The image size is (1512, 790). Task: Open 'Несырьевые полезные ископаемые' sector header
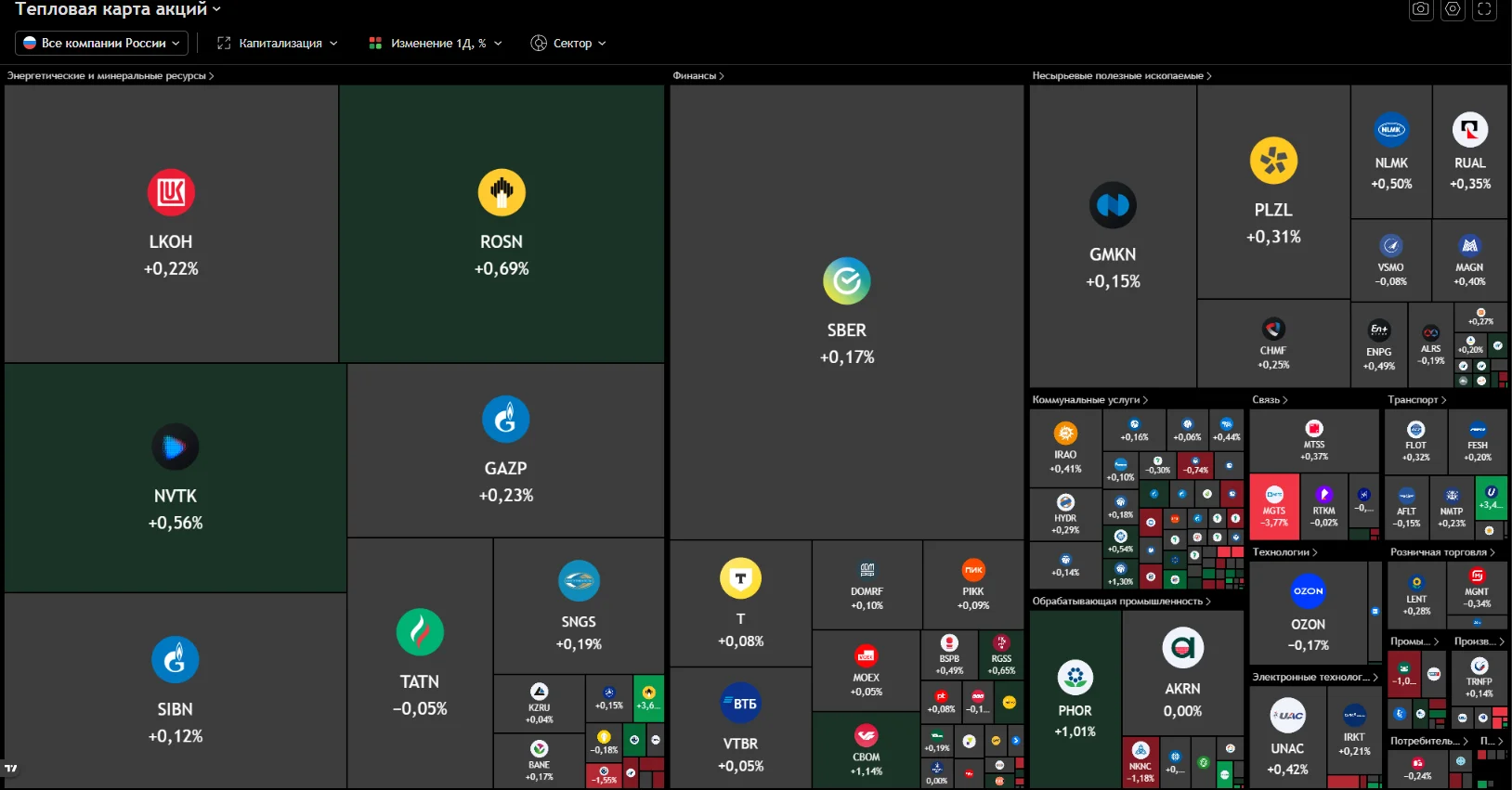(1122, 76)
